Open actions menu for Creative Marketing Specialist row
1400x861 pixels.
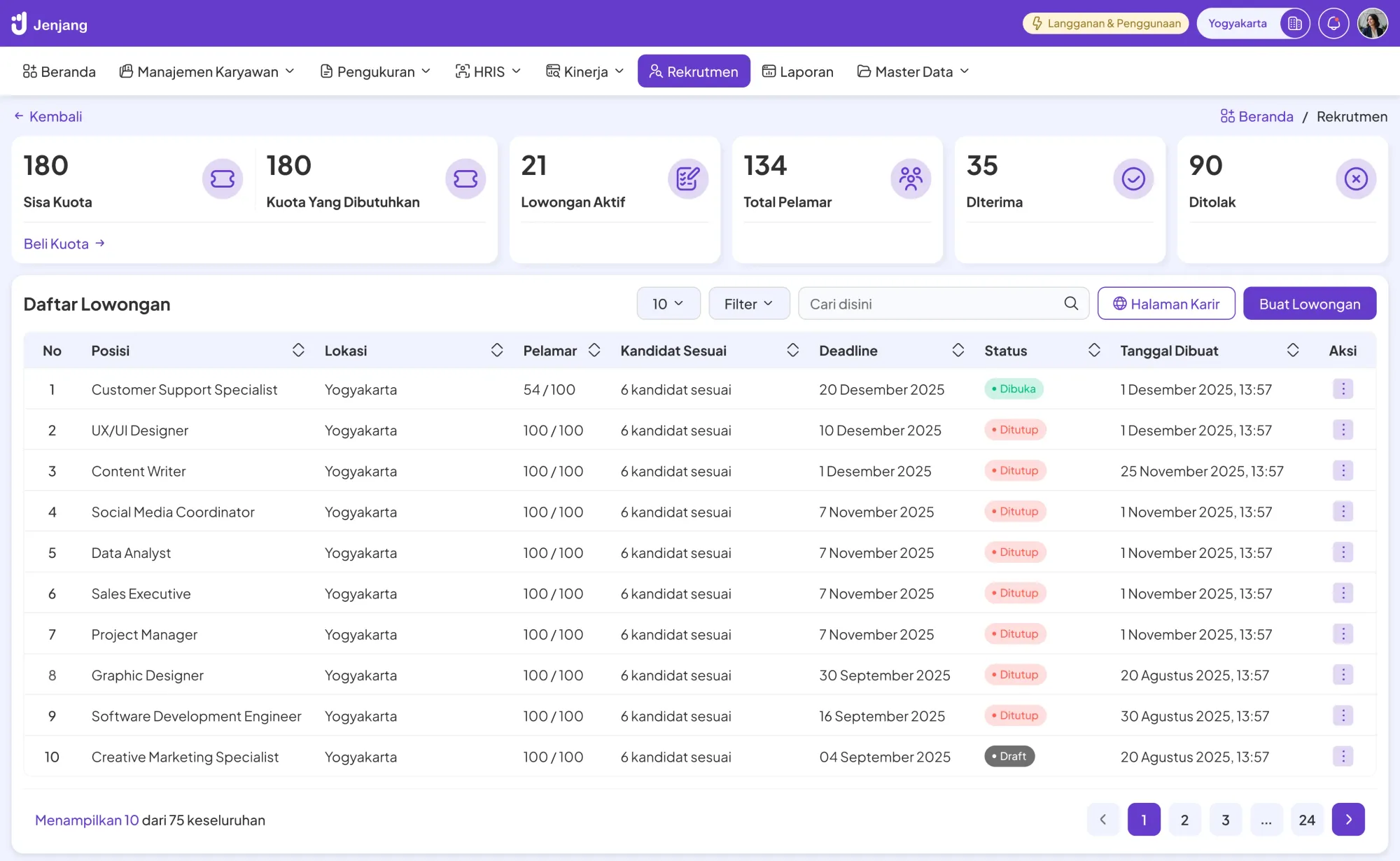[x=1343, y=757]
